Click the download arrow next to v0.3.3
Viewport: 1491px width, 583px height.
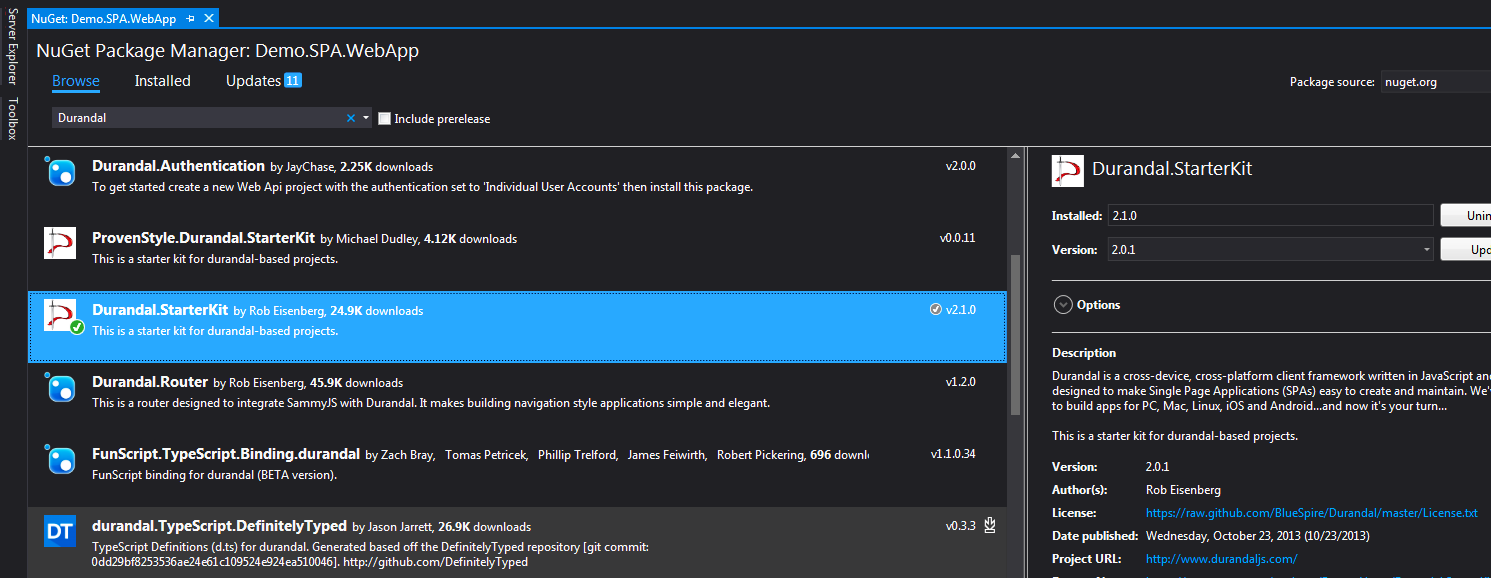990,524
